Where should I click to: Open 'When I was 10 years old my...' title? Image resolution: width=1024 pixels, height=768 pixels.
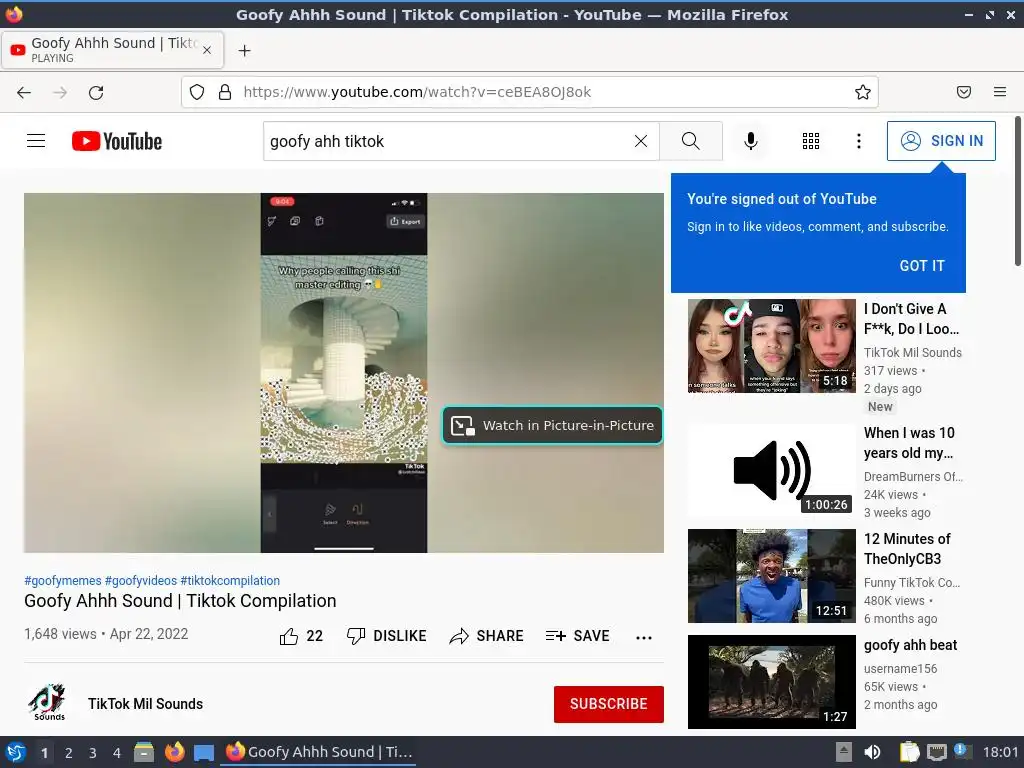(909, 443)
